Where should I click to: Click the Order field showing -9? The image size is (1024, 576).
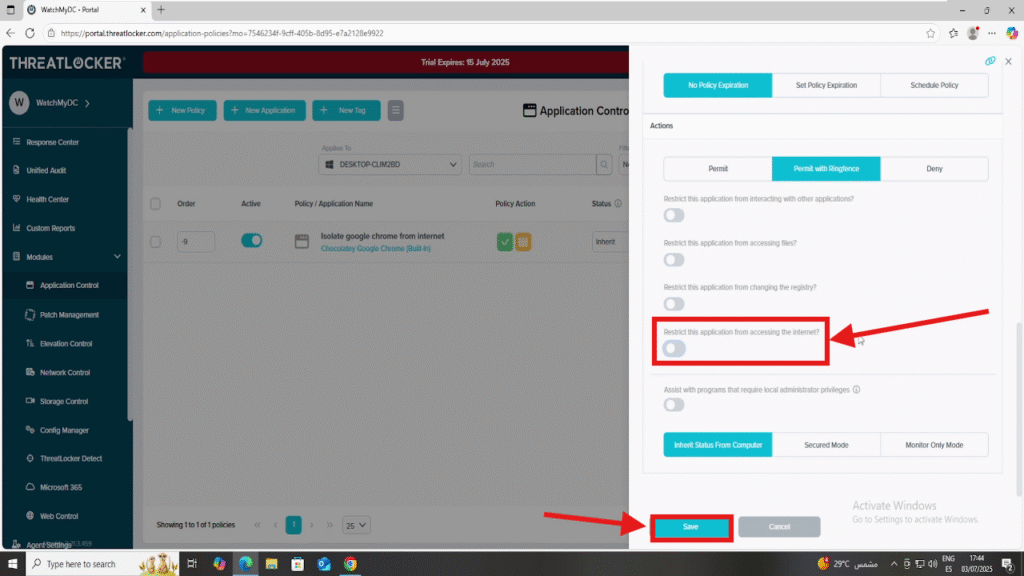point(195,242)
